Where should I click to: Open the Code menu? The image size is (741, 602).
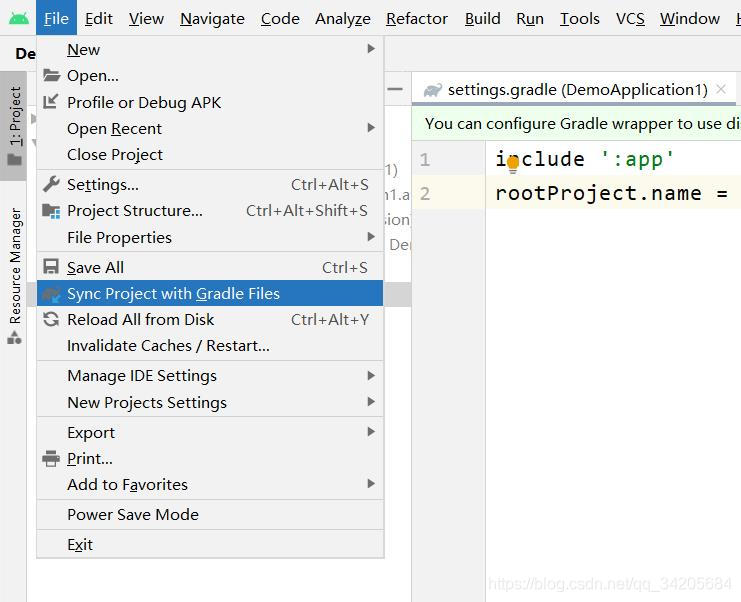point(280,18)
